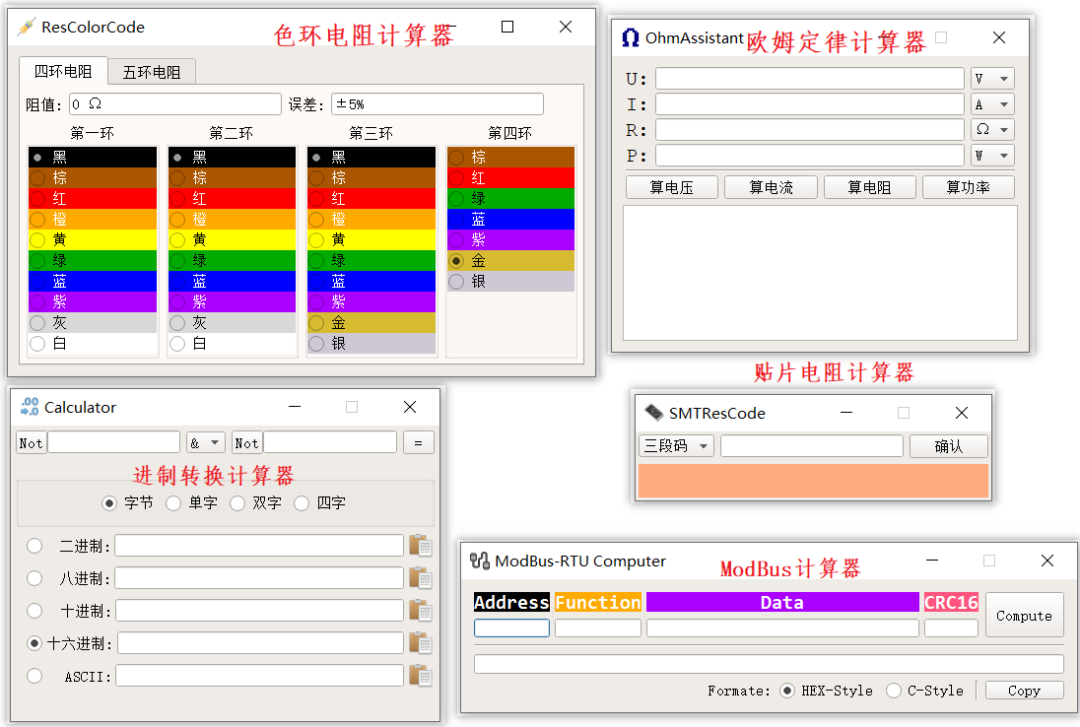Click the Compute button in ModBus-RTU window
1080x727 pixels.
pyautogui.click(x=1024, y=617)
